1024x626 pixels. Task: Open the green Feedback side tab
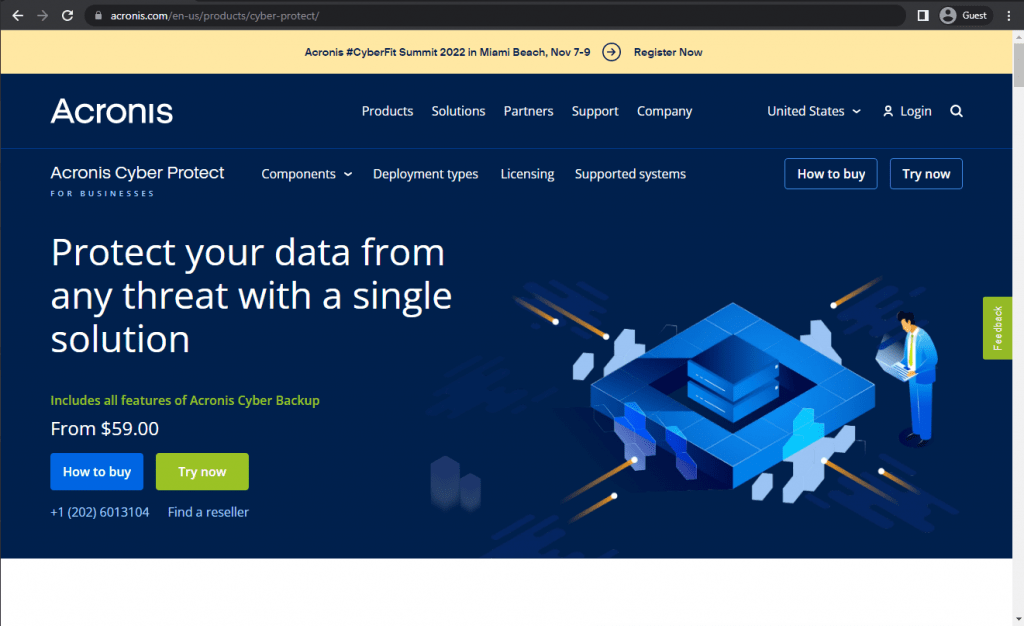pyautogui.click(x=997, y=328)
